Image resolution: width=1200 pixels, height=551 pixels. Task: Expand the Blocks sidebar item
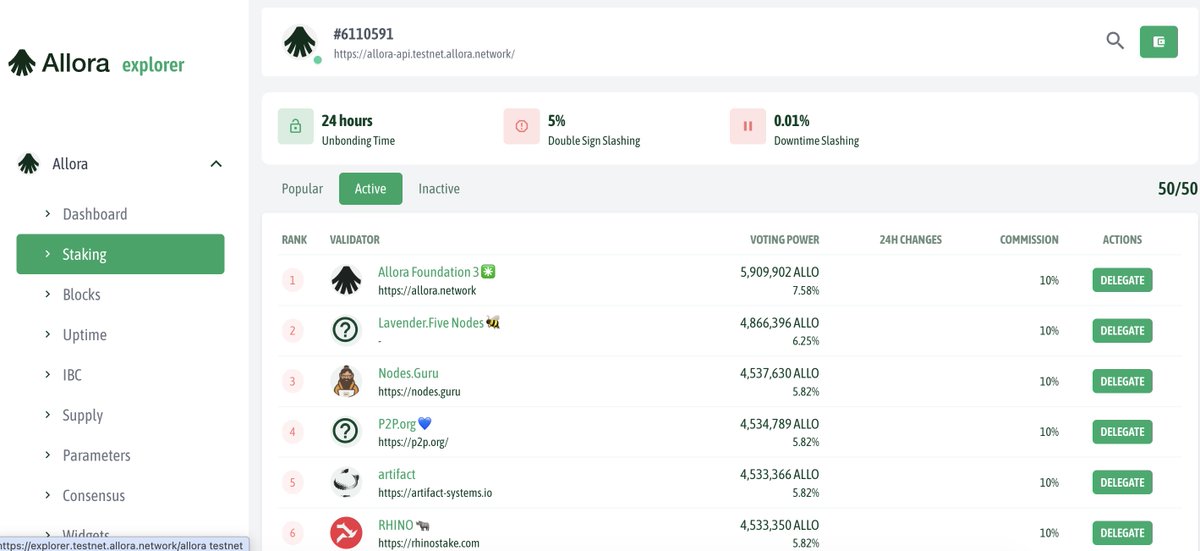pyautogui.click(x=81, y=295)
